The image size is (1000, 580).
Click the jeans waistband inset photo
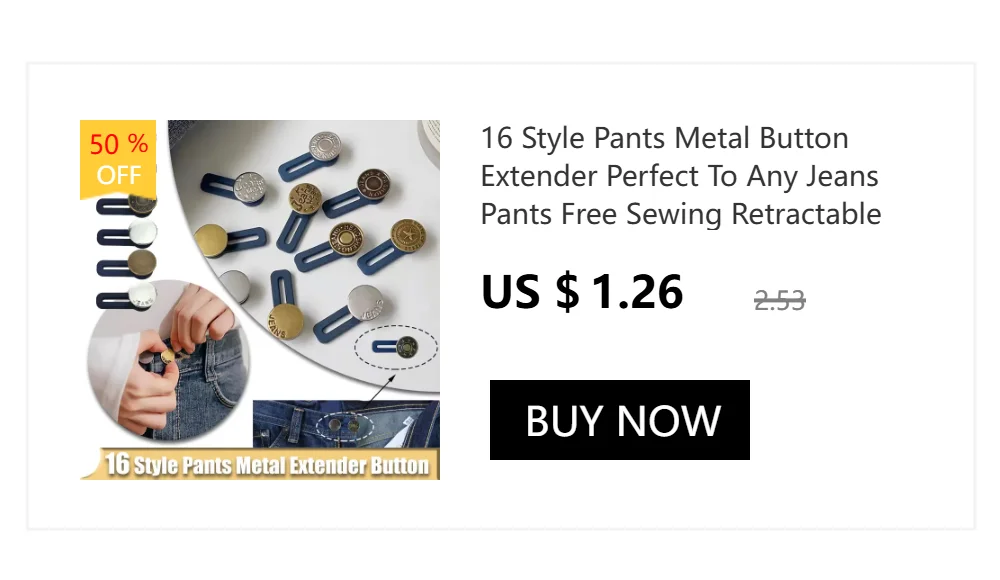point(346,424)
